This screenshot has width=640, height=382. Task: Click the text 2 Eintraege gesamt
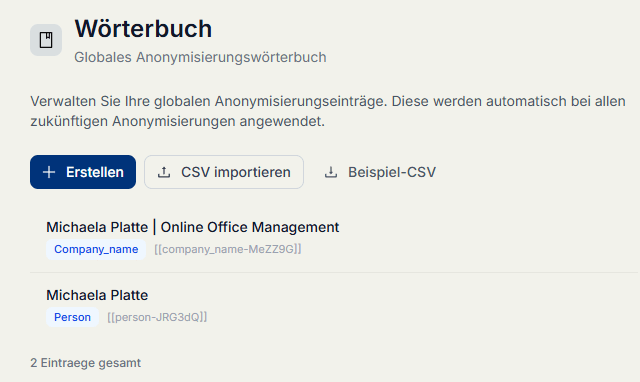[85, 363]
